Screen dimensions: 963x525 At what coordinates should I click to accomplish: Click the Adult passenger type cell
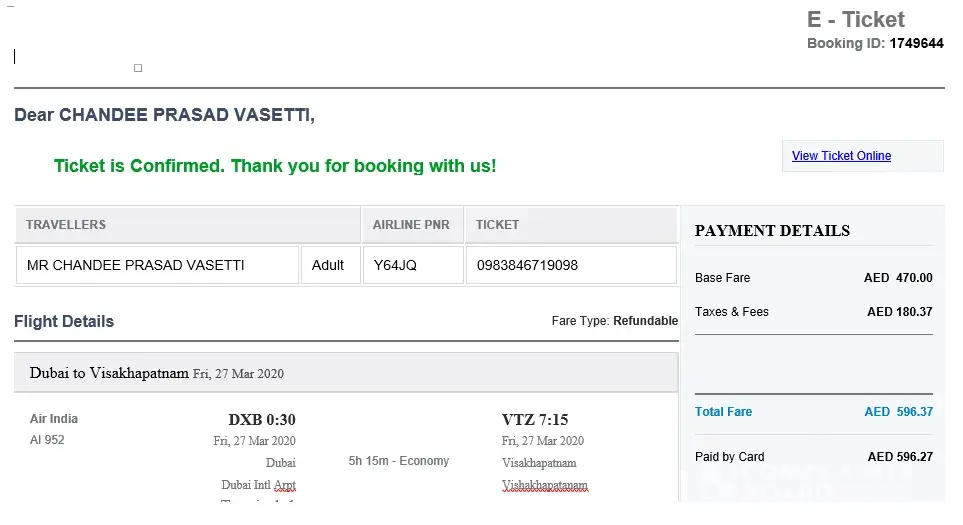pos(328,266)
